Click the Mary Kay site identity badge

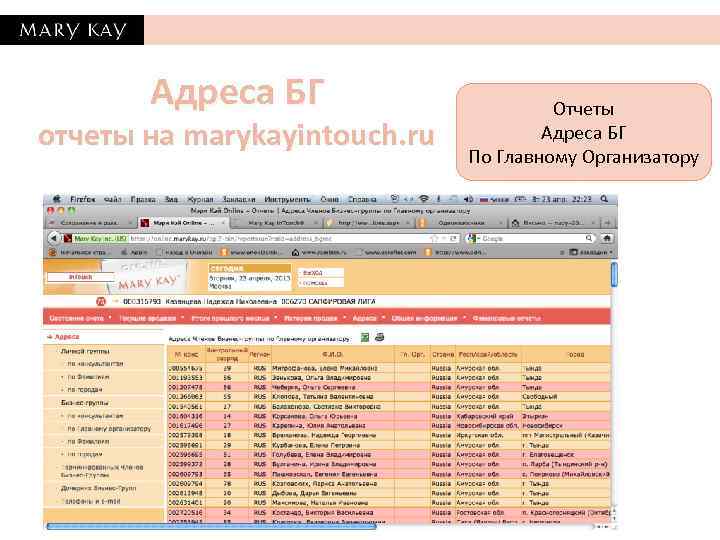click(x=96, y=238)
